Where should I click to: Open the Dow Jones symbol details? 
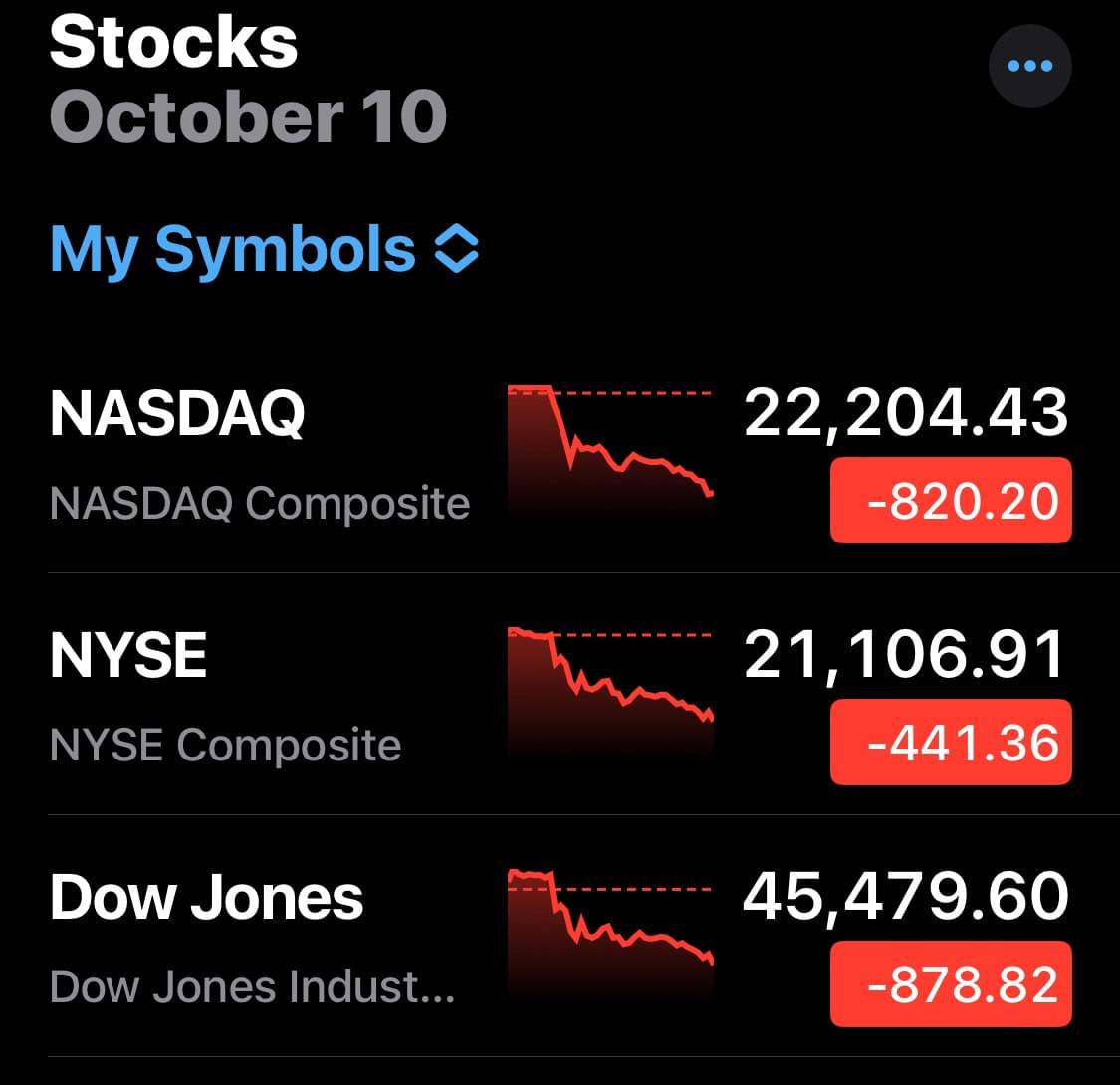[206, 898]
